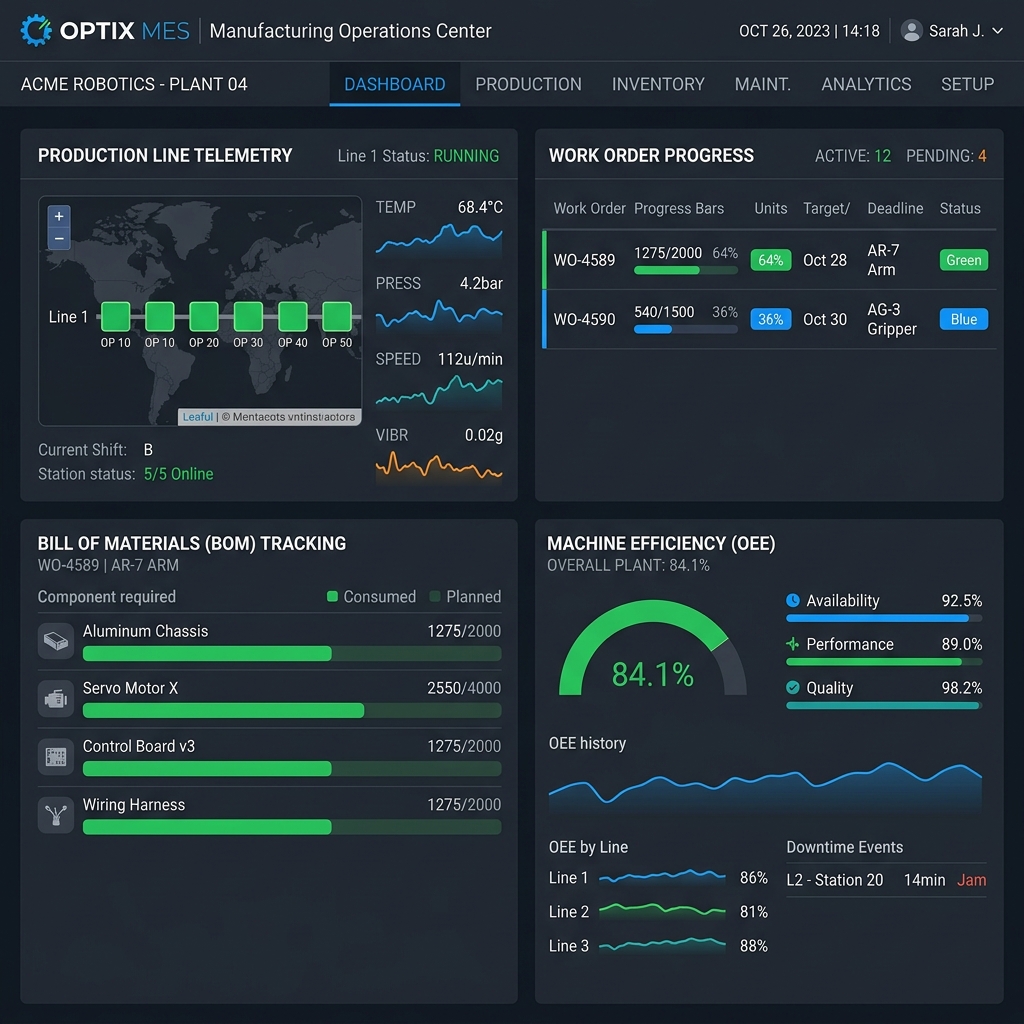
Task: Click the Planned legend swatch
Action: (x=435, y=596)
